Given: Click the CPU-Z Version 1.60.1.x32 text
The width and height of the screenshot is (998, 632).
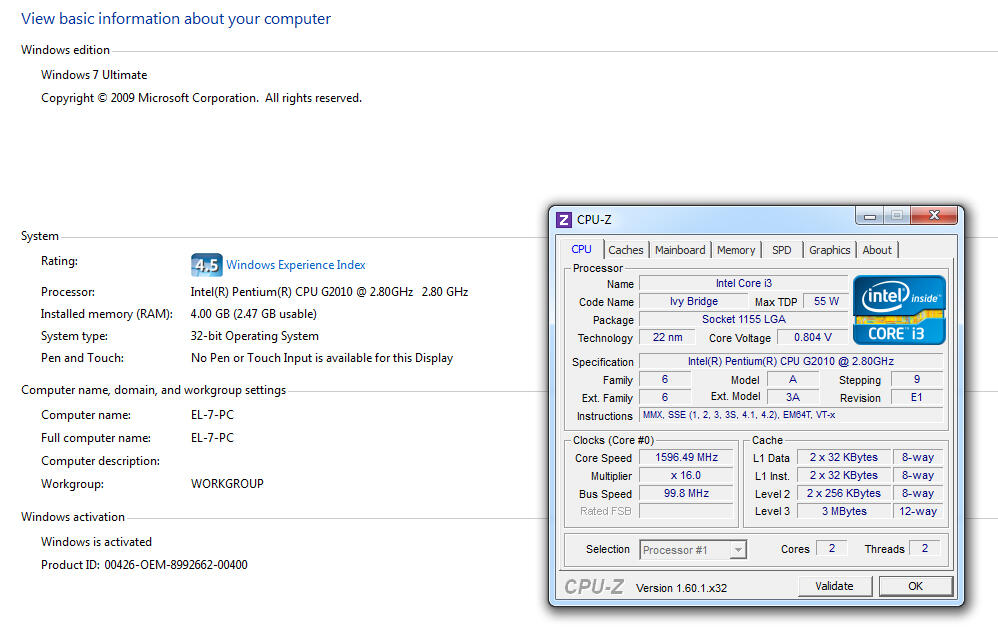Looking at the screenshot, I should pos(681,587).
